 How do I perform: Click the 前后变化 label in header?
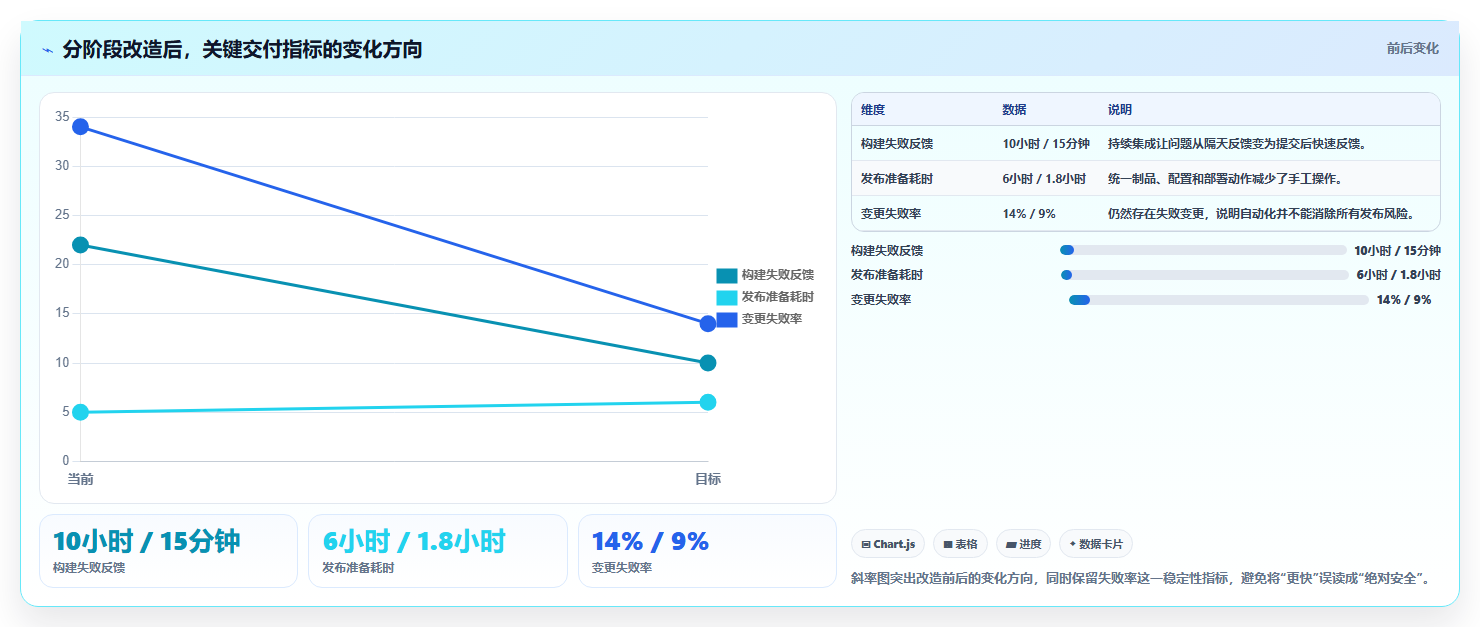coord(1412,48)
